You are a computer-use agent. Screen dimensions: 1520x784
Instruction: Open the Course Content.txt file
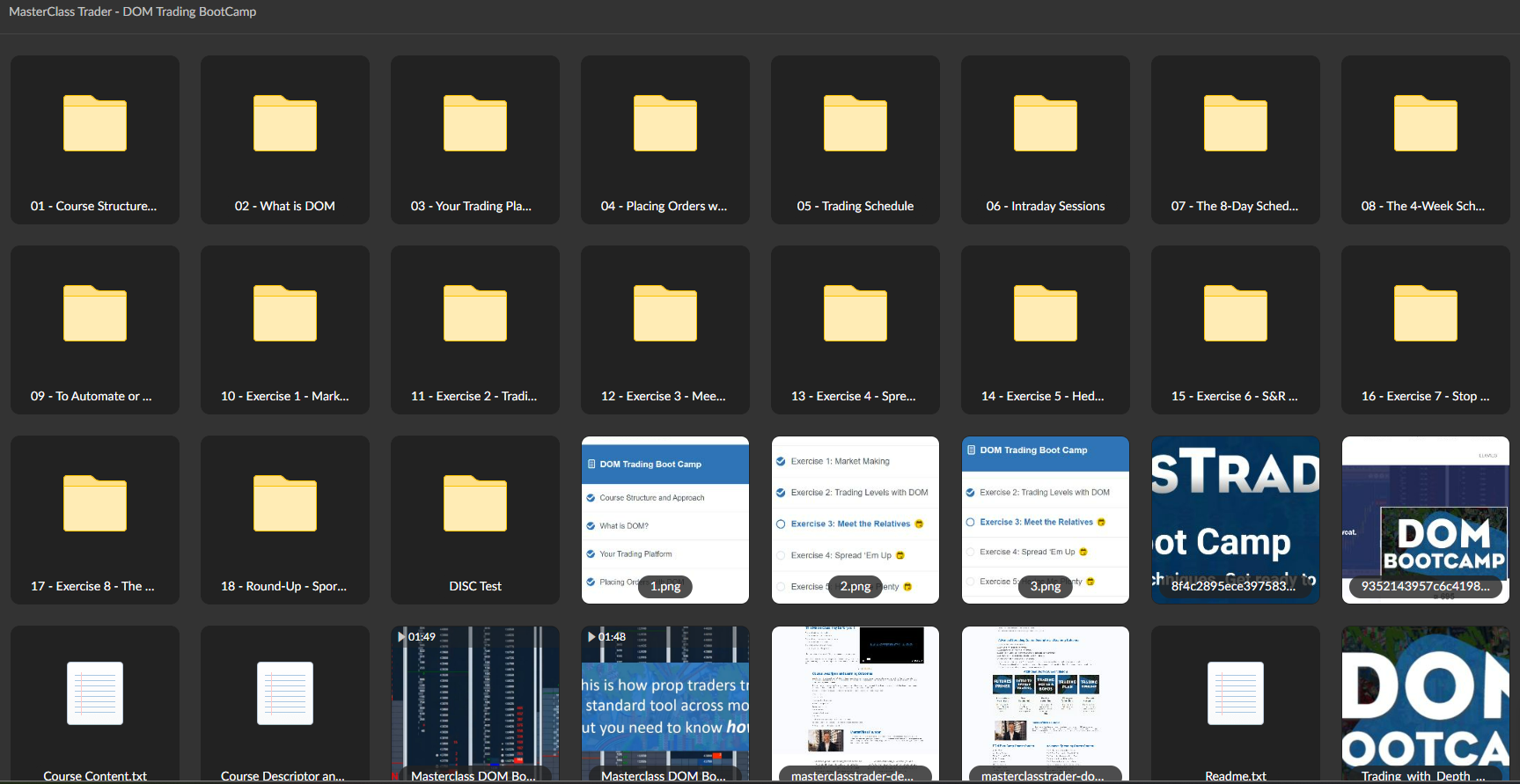(x=95, y=704)
